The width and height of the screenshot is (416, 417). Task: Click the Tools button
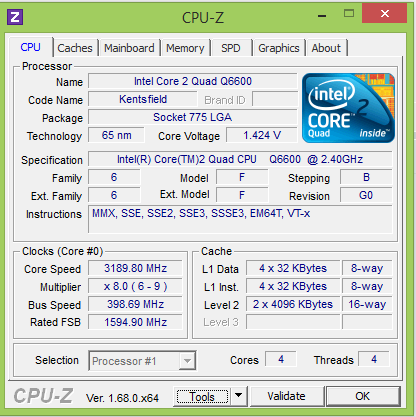203,396
